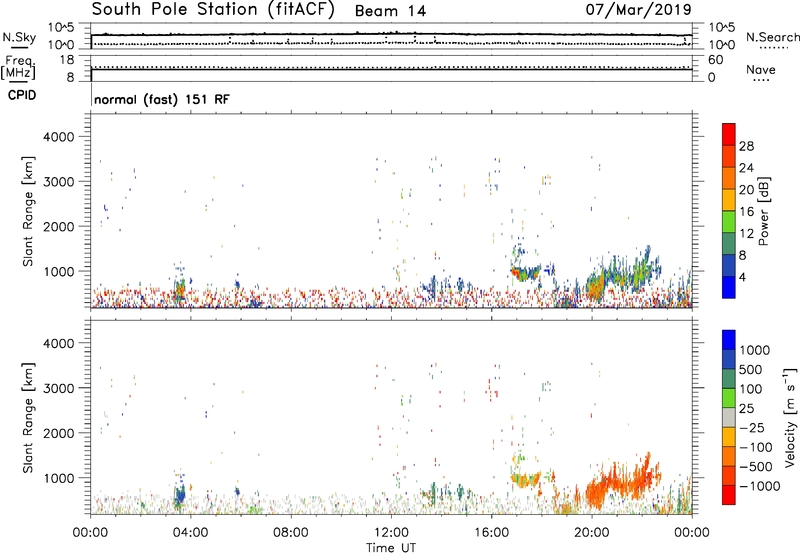Click the strong orange echo patch near 20:00 in Power panel
Screen dimensions: 800x554
coord(595,288)
